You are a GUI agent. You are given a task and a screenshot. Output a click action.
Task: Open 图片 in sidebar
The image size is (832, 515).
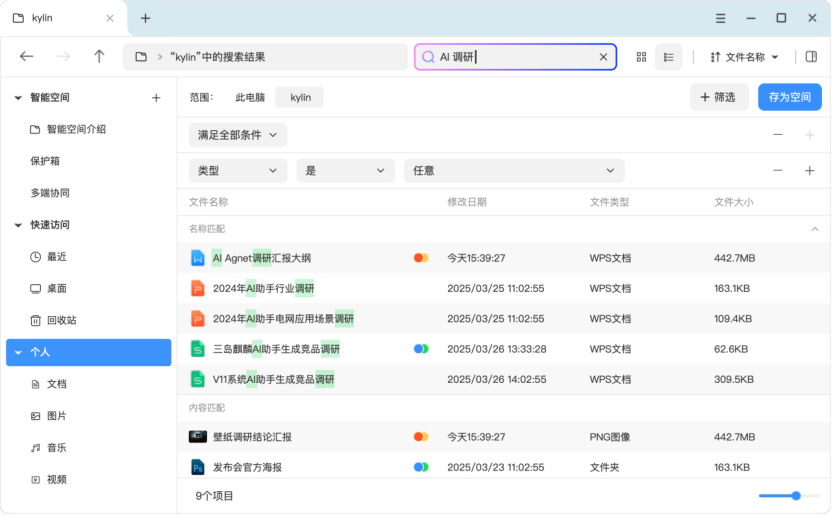click(x=48, y=416)
